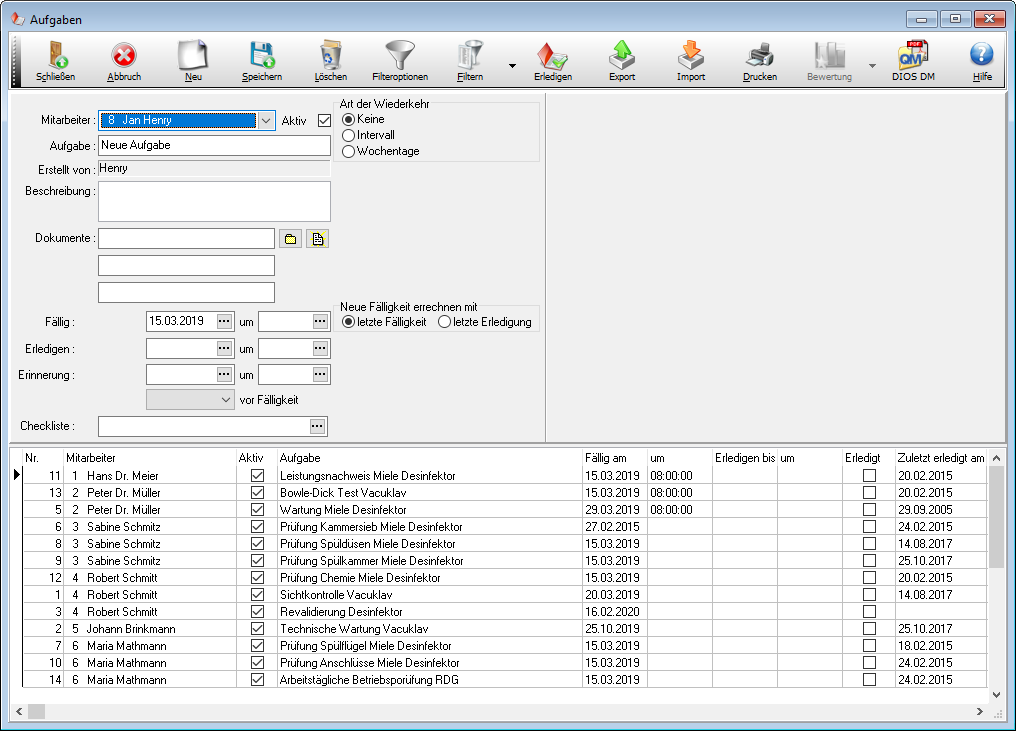Click into the Beschreibung text field
The image size is (1016, 731).
coord(214,201)
